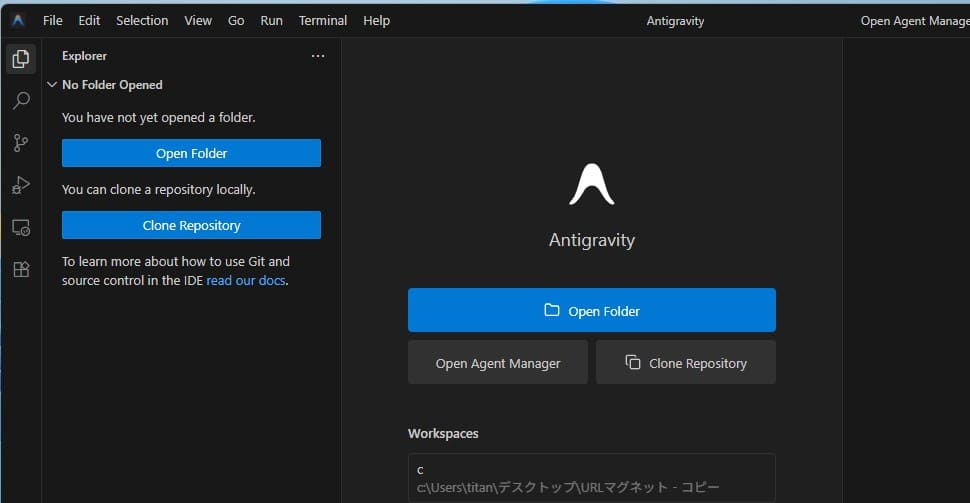Screen dimensions: 970x503
Task: Open the recent workspace named c
Action: tap(590, 478)
